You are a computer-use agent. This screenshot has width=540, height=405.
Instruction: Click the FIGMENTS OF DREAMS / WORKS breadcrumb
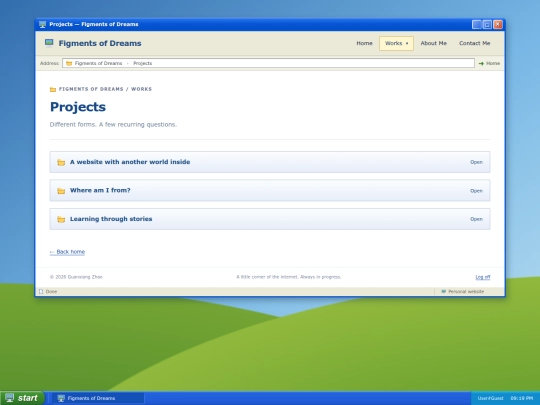(105, 89)
